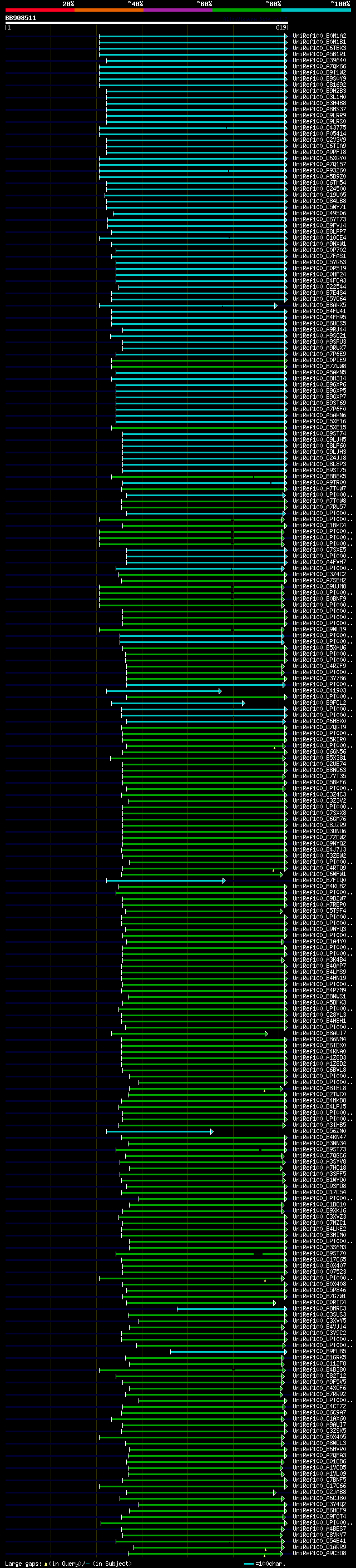Click the green alignment bar for UniRef100_B7ZWW8
This screenshot has width=356, height=1568.
coord(200,367)
